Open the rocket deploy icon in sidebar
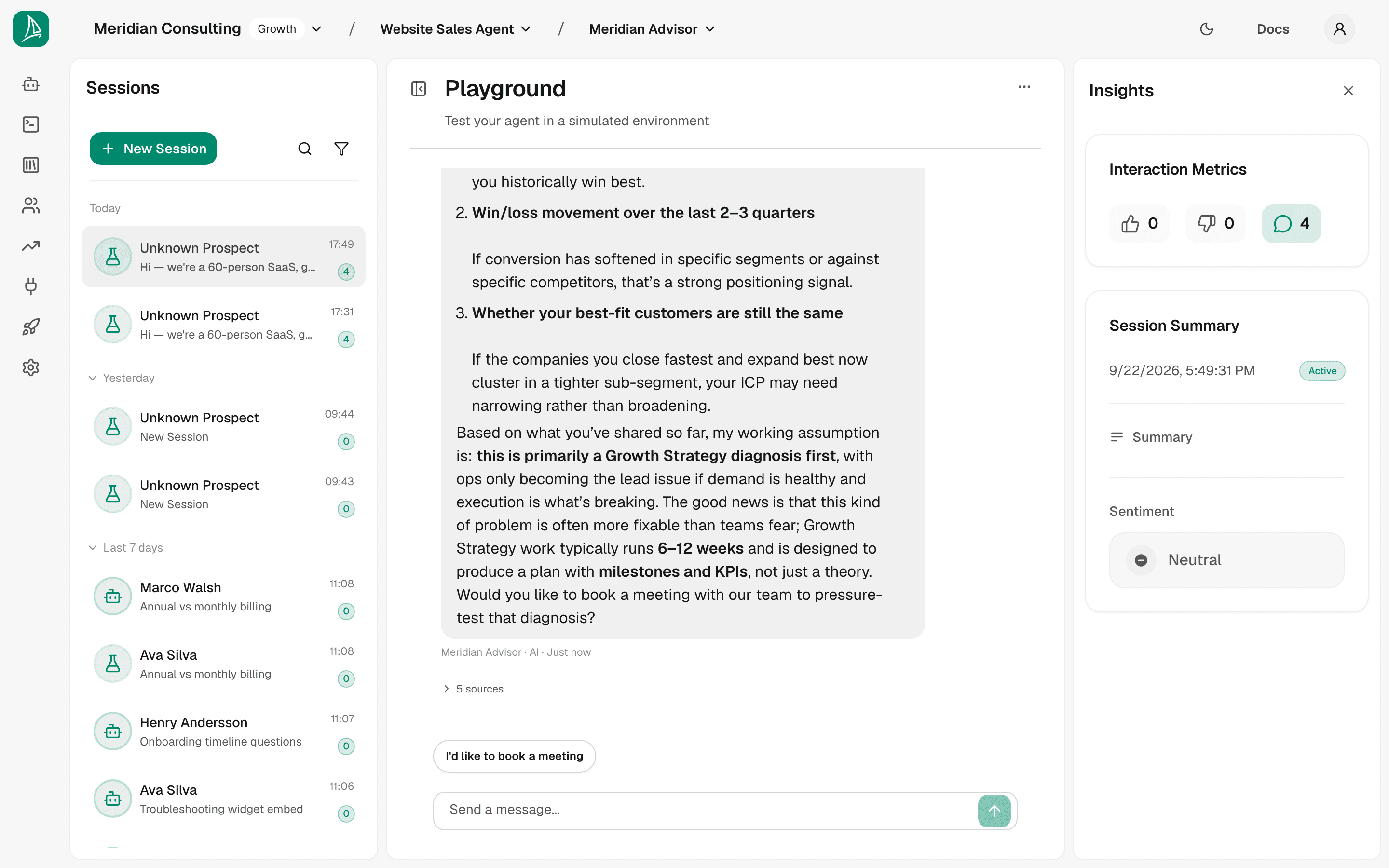The image size is (1389, 868). (x=31, y=327)
